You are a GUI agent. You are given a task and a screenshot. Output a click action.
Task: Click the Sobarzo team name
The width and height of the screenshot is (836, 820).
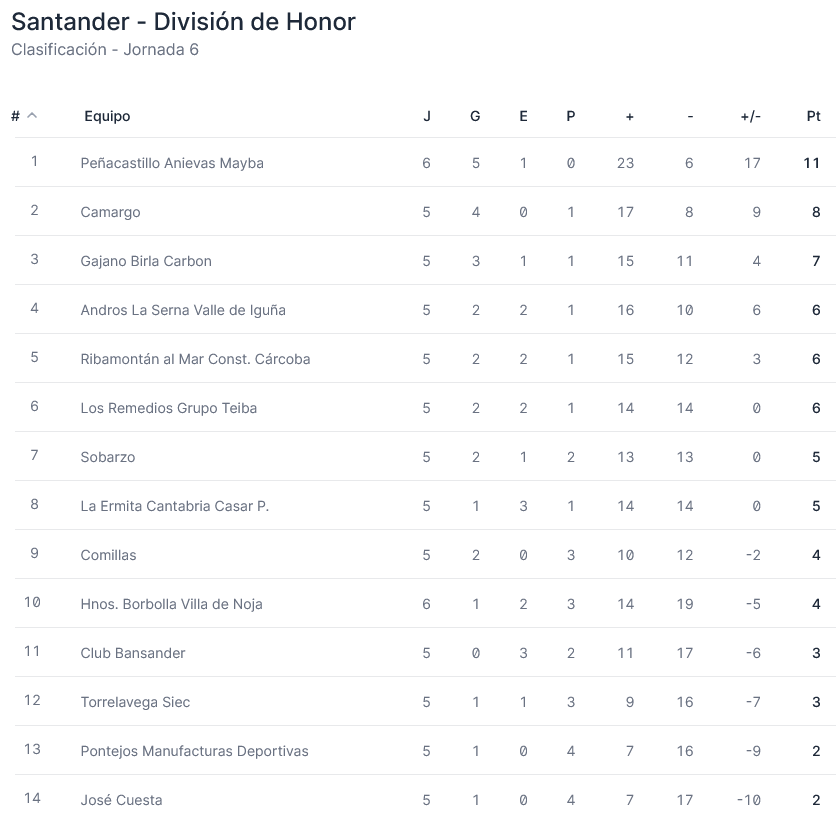(108, 457)
